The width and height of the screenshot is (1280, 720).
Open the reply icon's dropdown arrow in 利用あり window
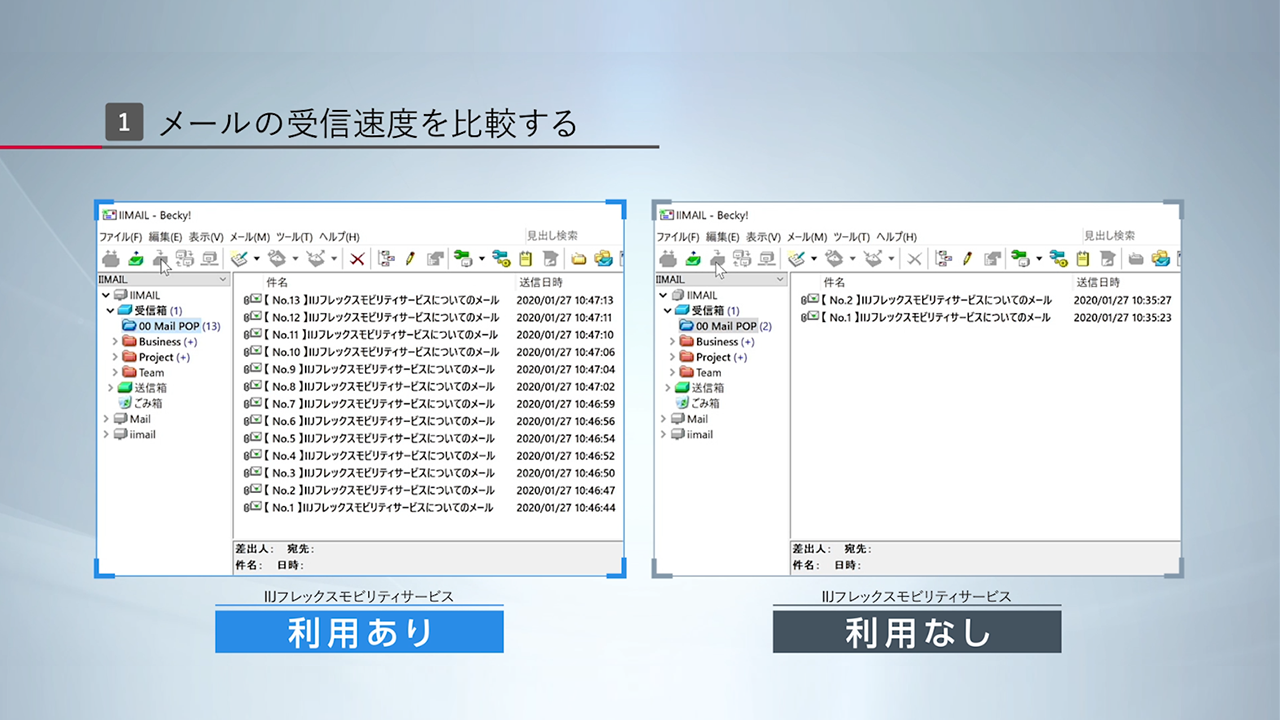click(x=295, y=259)
